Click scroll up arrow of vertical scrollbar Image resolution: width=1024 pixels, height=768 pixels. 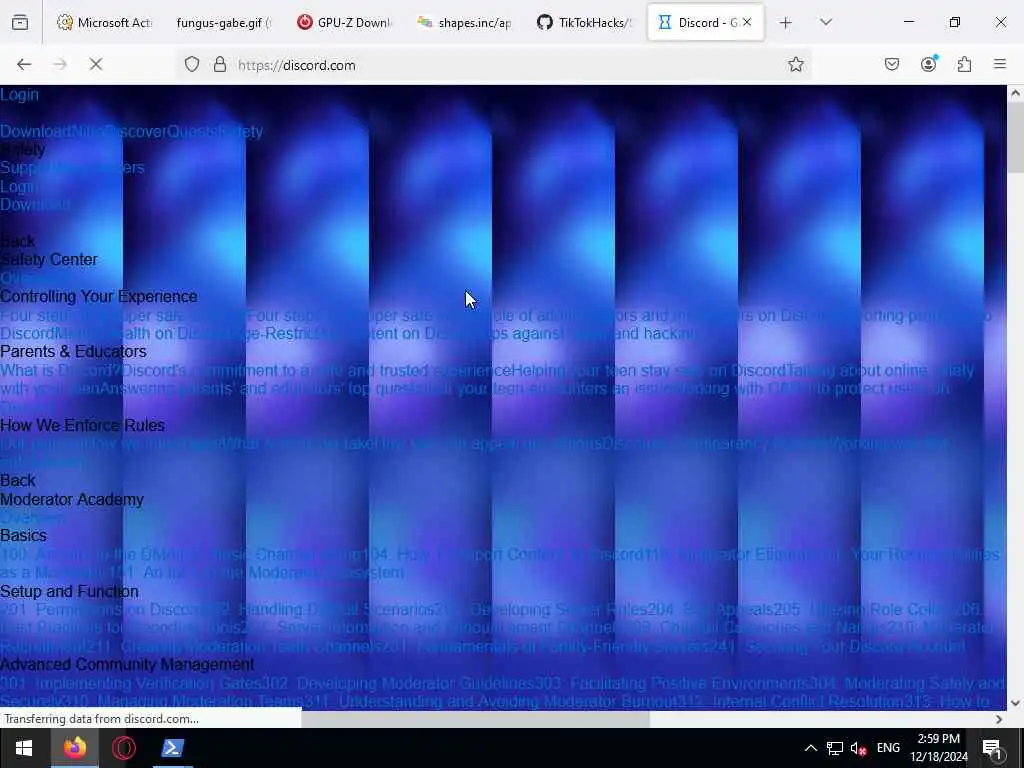pyautogui.click(x=1016, y=93)
